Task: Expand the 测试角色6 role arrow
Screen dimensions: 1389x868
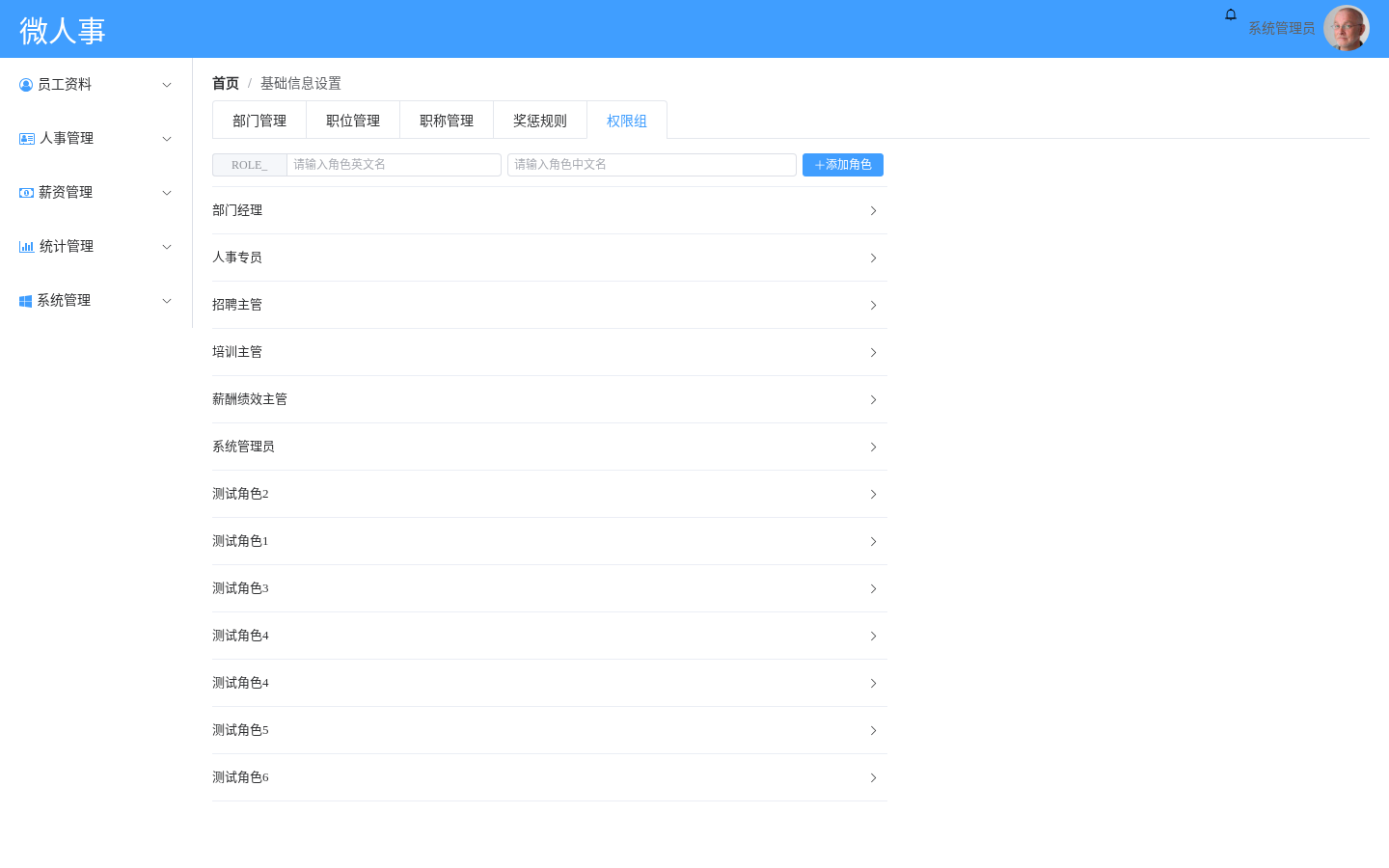Action: click(873, 777)
